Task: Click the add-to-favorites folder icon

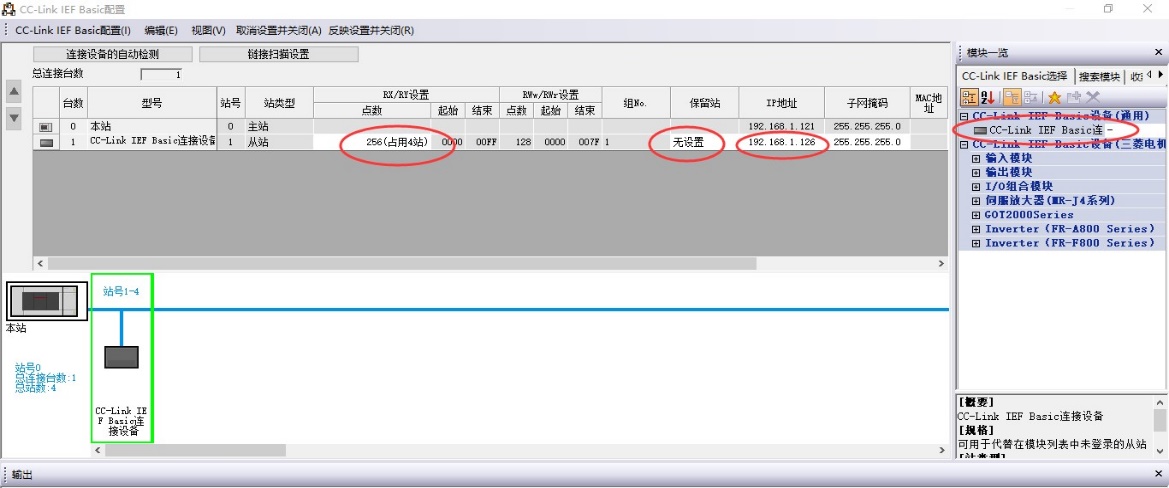Action: [x=1074, y=97]
